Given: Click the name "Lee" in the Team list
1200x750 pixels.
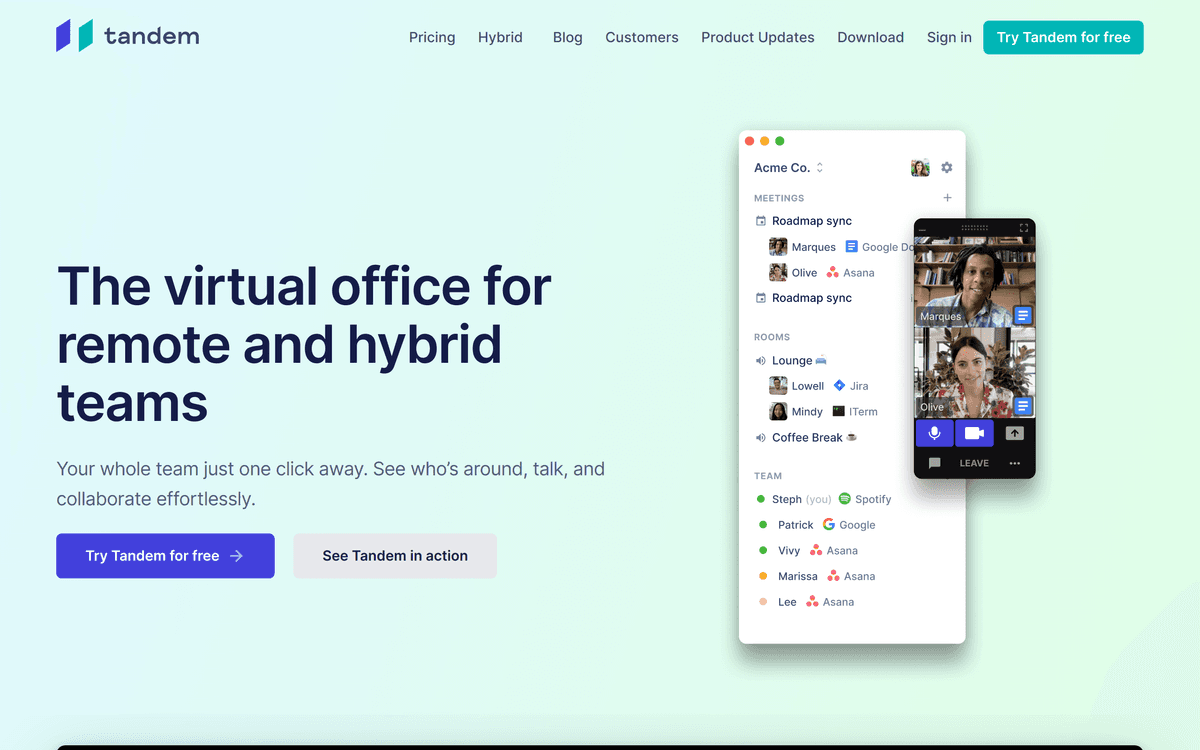Looking at the screenshot, I should point(788,602).
